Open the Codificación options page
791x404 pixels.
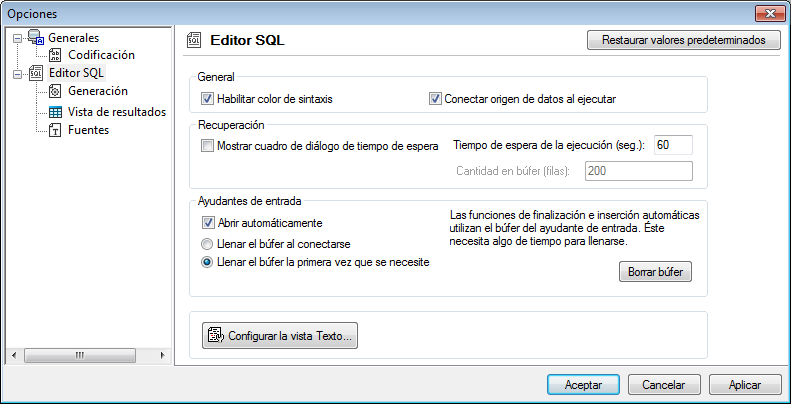101,55
